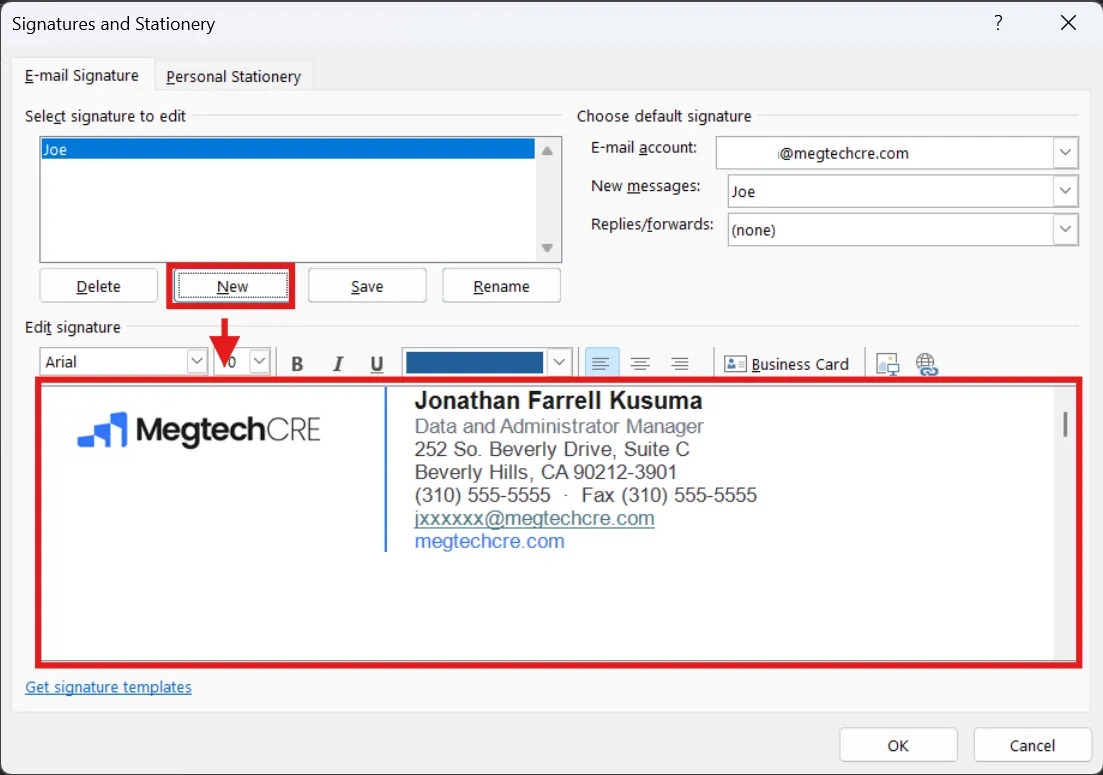
Task: Click the 252 So. Beverly Drive line
Action: pos(552,449)
